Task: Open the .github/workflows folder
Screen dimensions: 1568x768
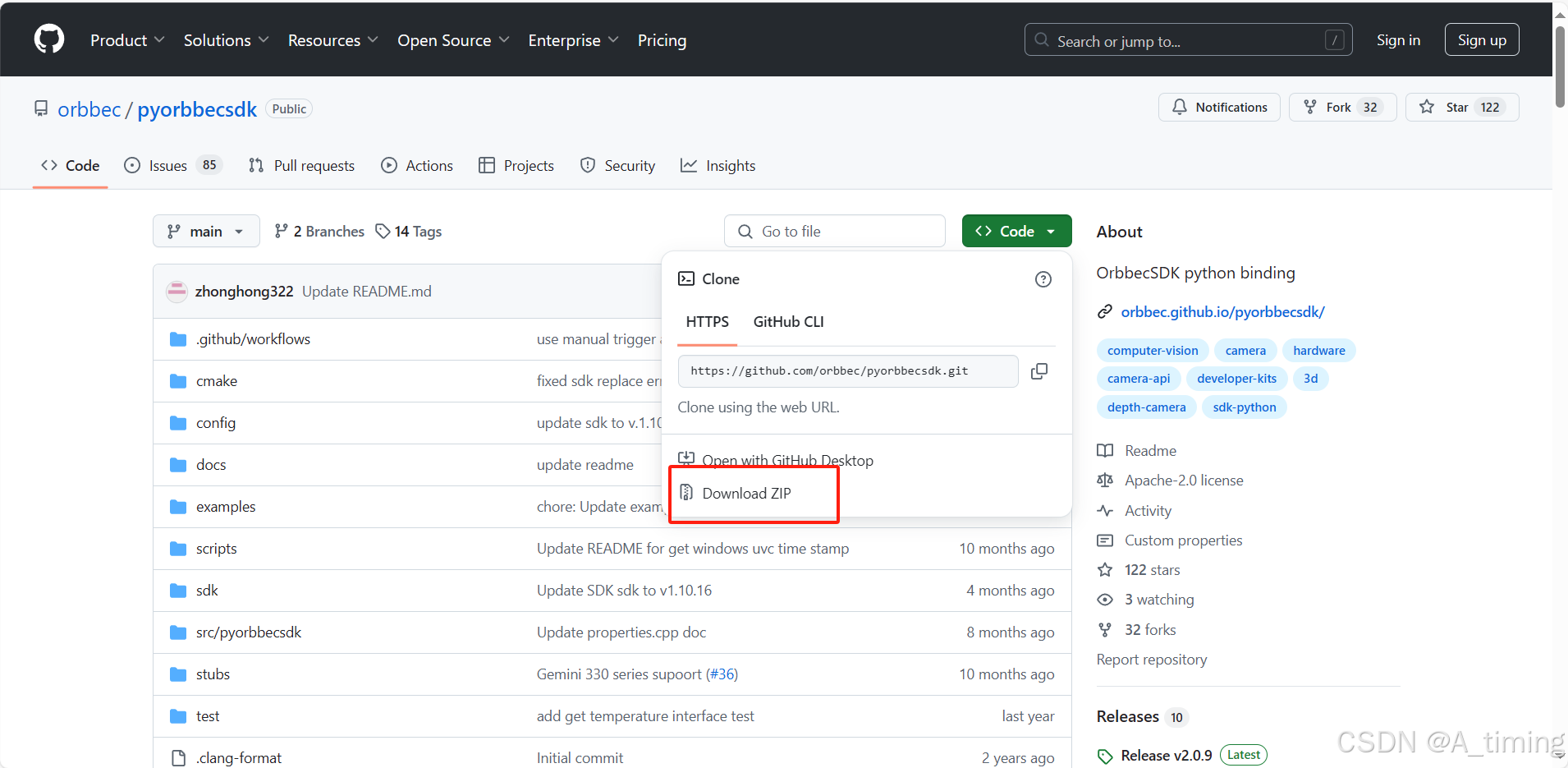Action: coord(253,339)
